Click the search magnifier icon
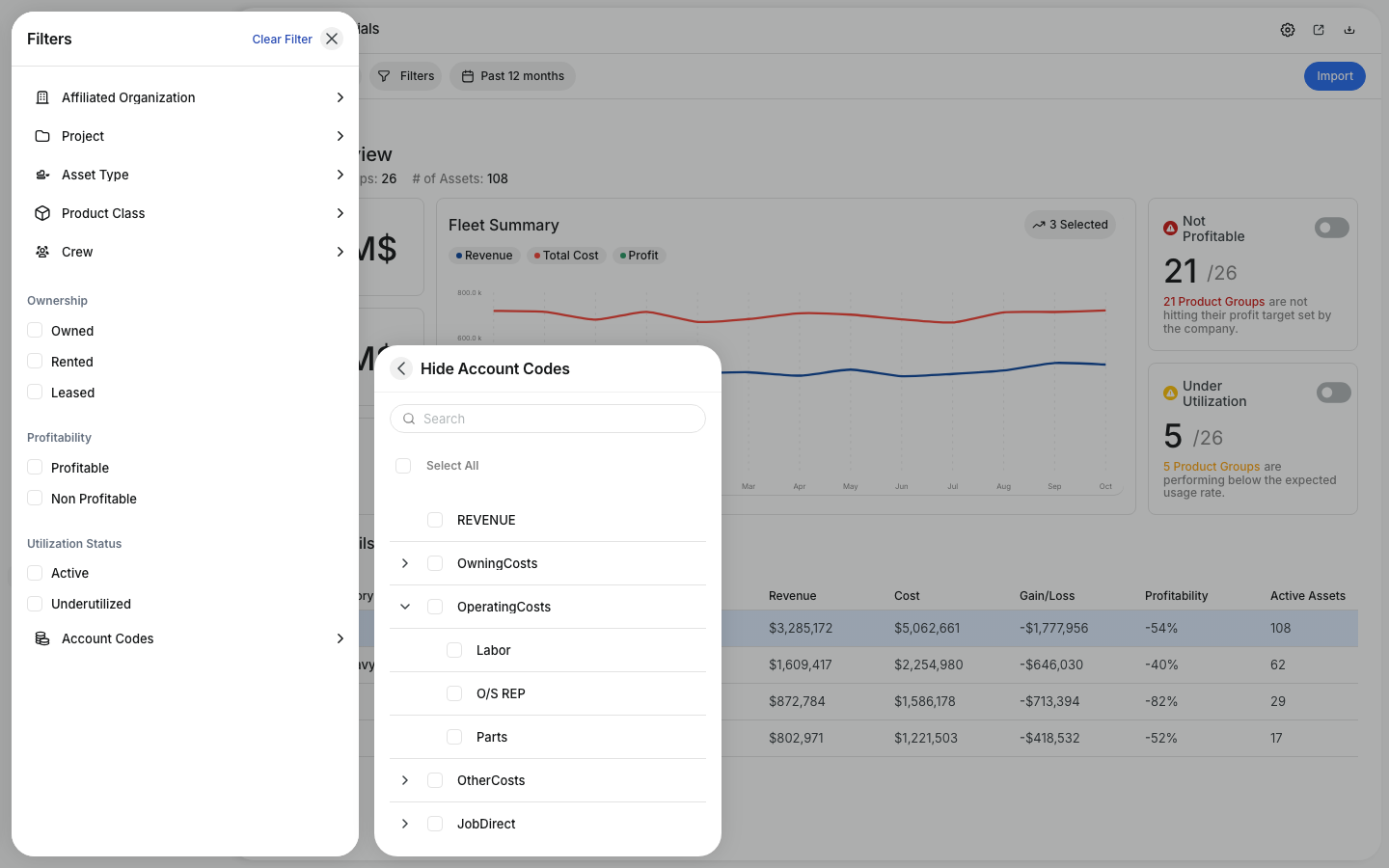The height and width of the screenshot is (868, 1389). pyautogui.click(x=409, y=419)
